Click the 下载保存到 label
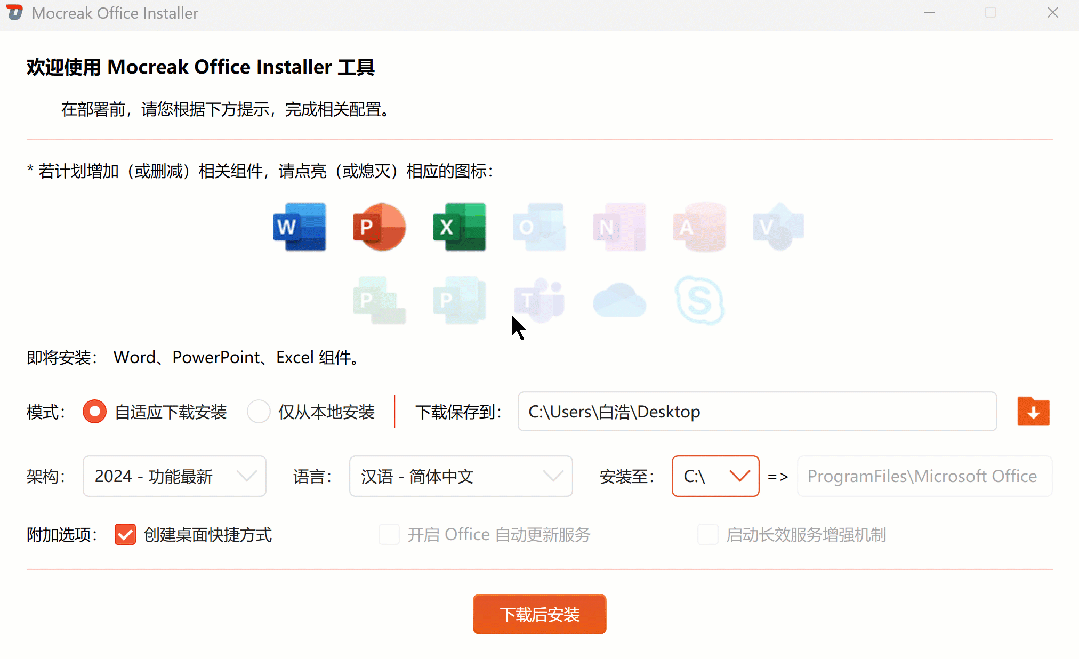Image resolution: width=1079 pixels, height=659 pixels. pyautogui.click(x=458, y=412)
